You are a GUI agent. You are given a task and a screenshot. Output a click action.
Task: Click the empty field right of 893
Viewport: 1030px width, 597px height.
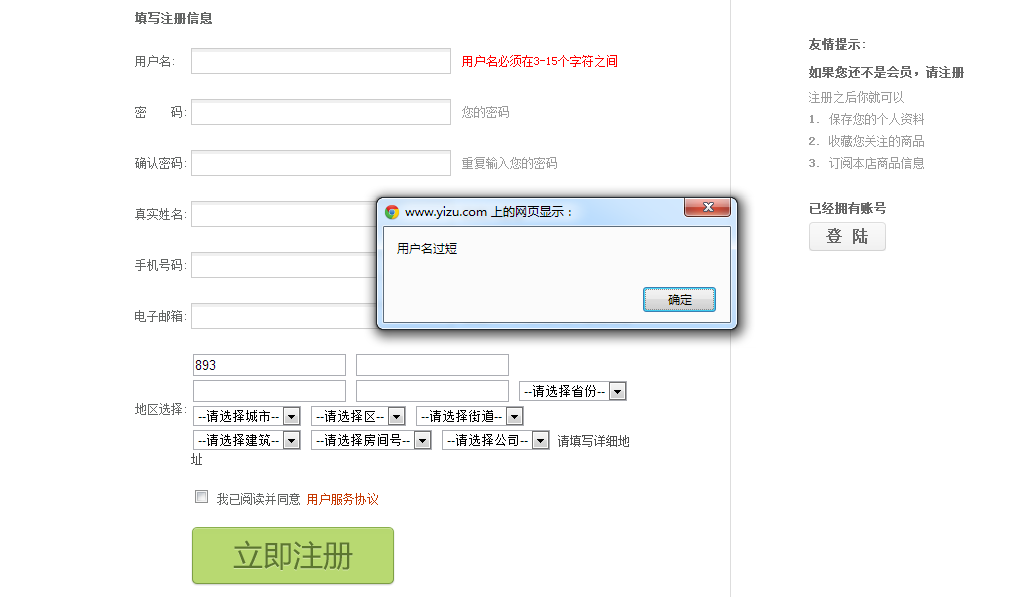pyautogui.click(x=432, y=365)
